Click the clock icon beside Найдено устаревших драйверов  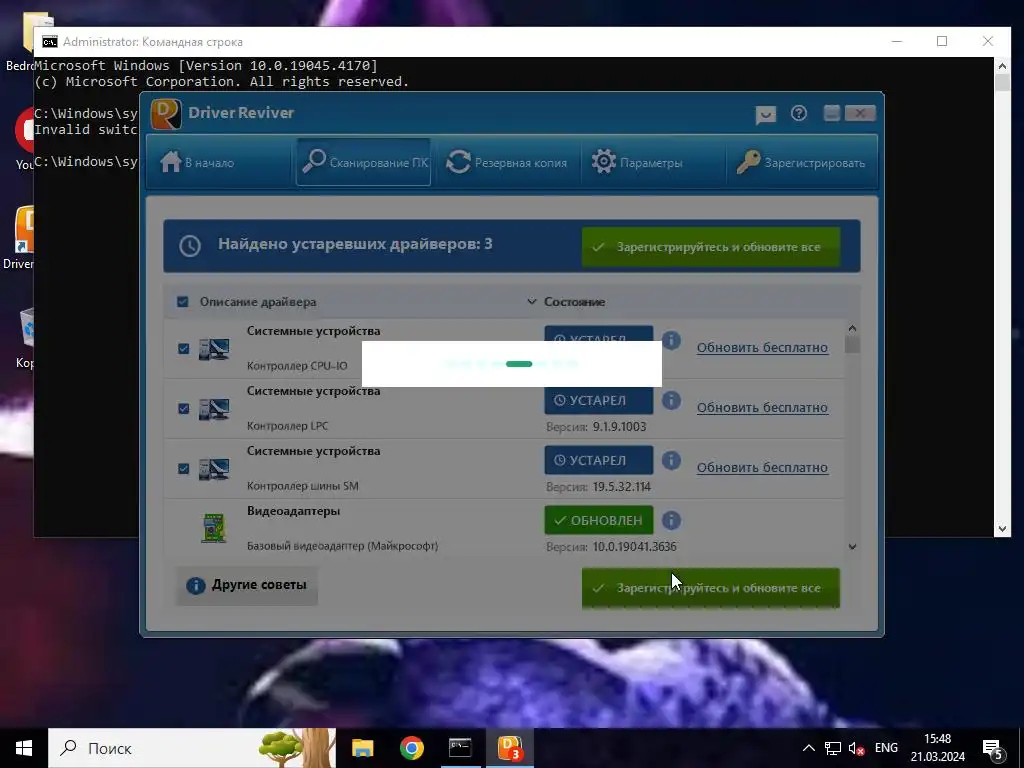pyautogui.click(x=190, y=246)
